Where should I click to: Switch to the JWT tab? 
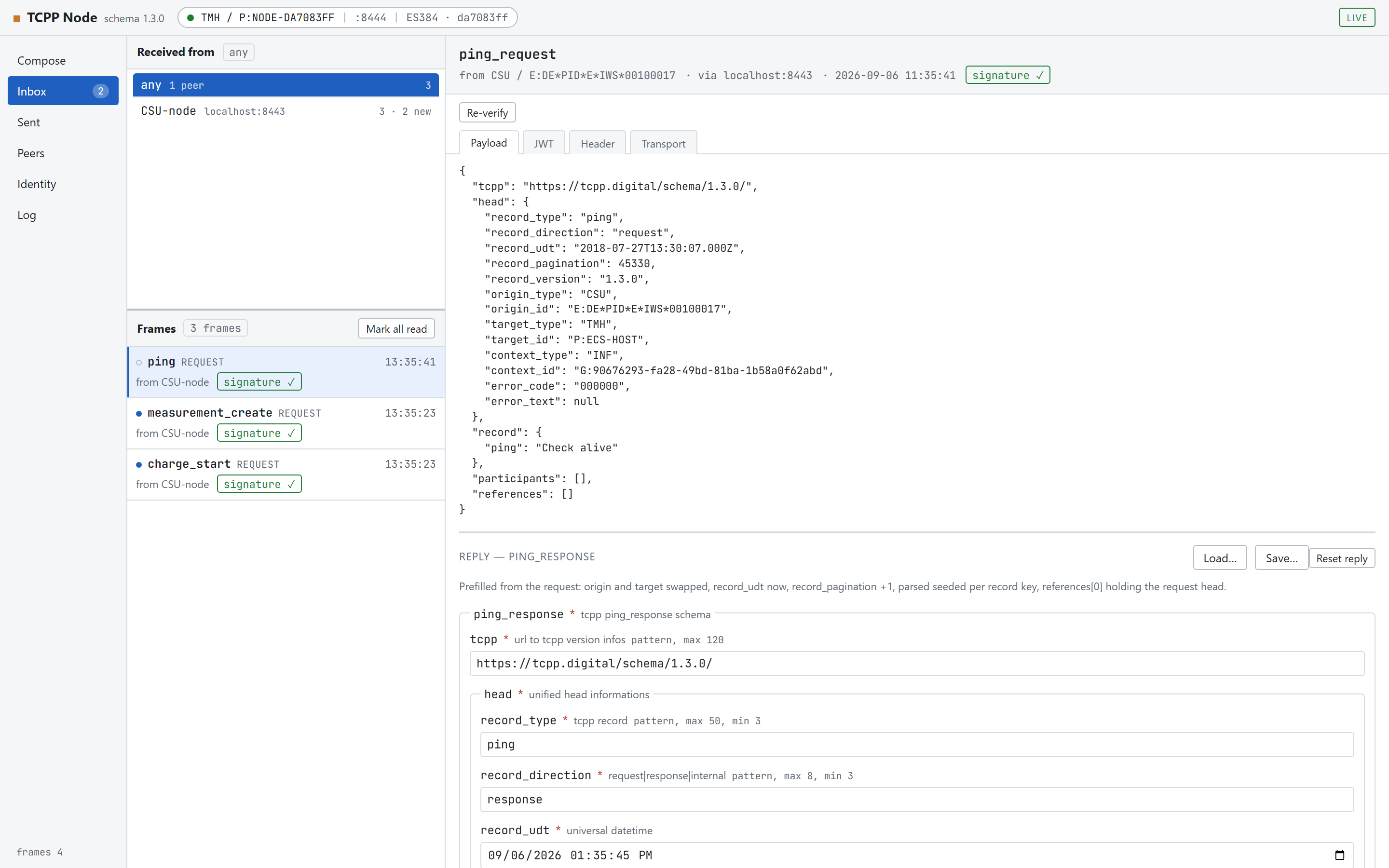pyautogui.click(x=544, y=143)
